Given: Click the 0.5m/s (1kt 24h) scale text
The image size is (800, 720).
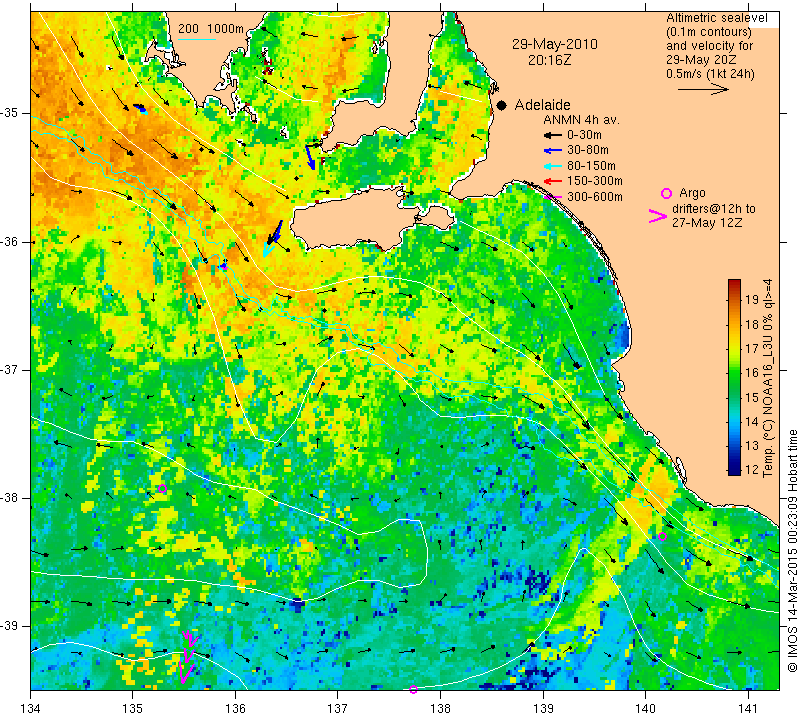Looking at the screenshot, I should pyautogui.click(x=710, y=73).
